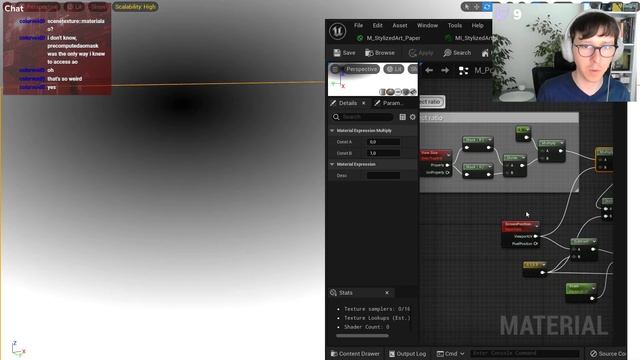The height and width of the screenshot is (360, 640).
Task: Edit the Const A value field
Action: point(383,142)
